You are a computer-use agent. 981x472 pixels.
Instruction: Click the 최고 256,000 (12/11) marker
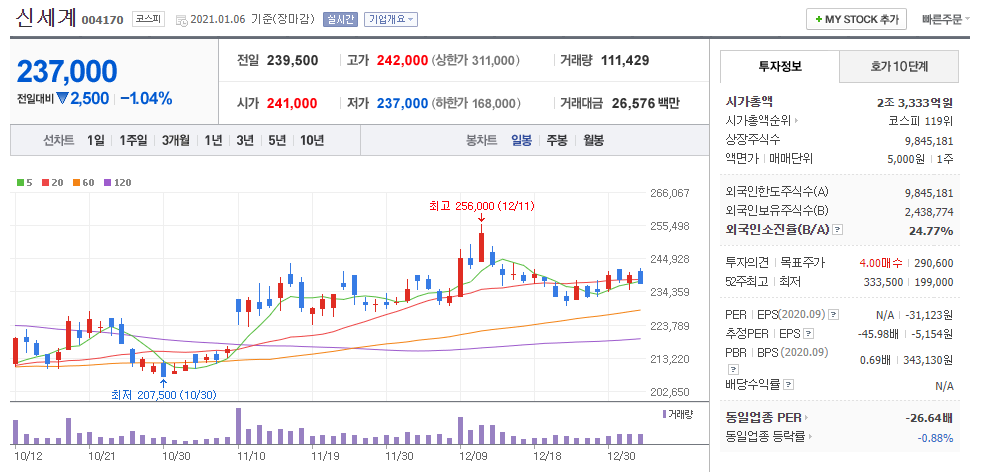tap(482, 205)
